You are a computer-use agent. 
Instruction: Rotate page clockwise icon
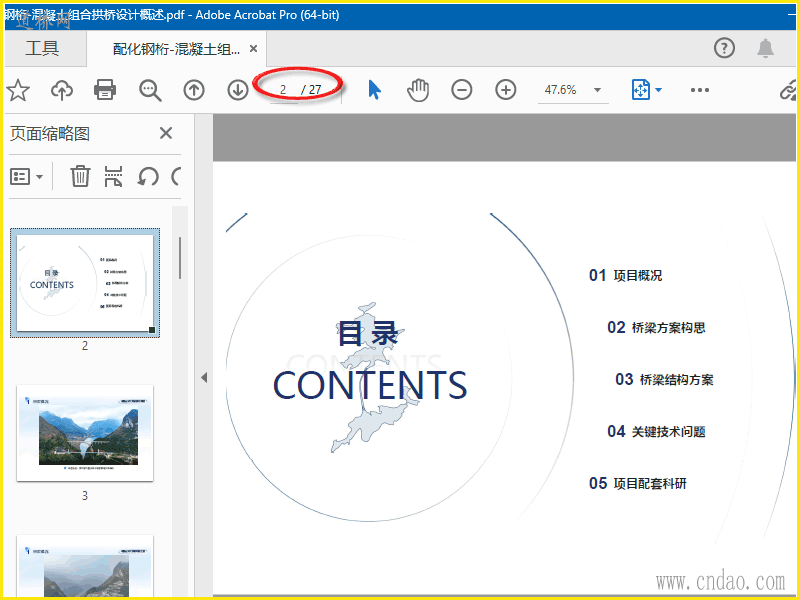point(177,177)
